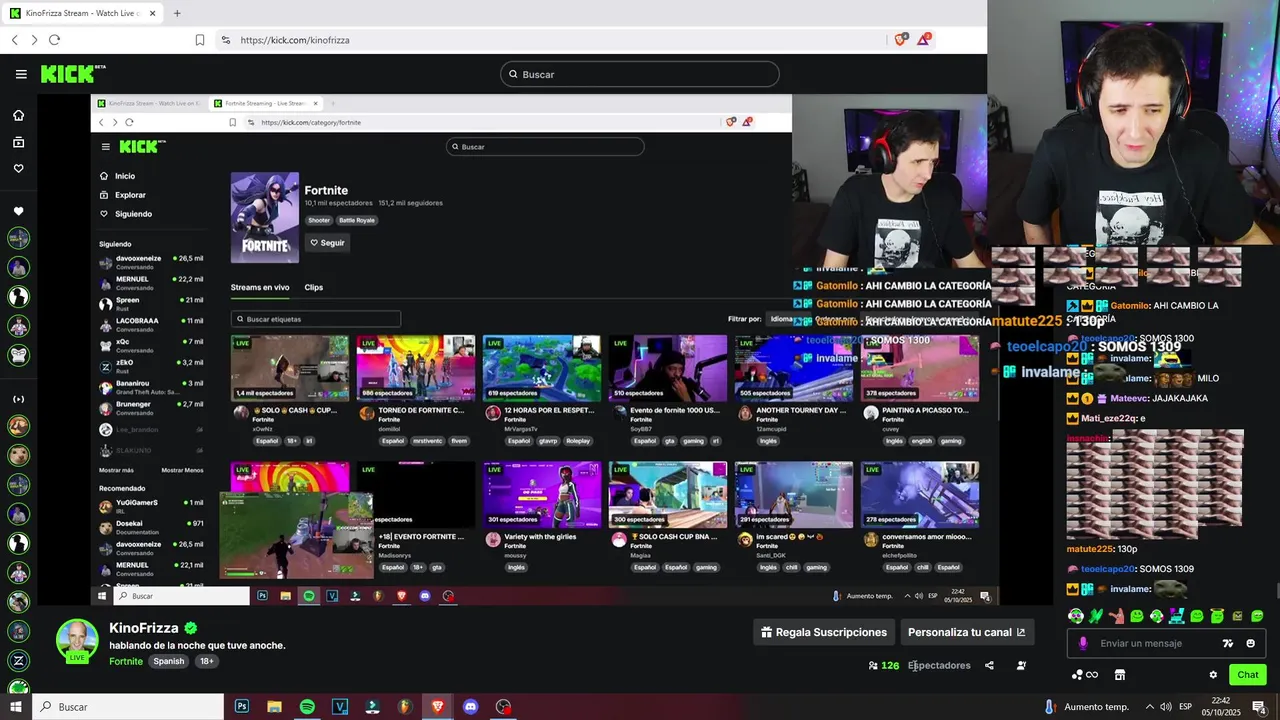Click the Windows taskbar Buscar search box
The width and height of the screenshot is (1280, 720).
(x=128, y=707)
